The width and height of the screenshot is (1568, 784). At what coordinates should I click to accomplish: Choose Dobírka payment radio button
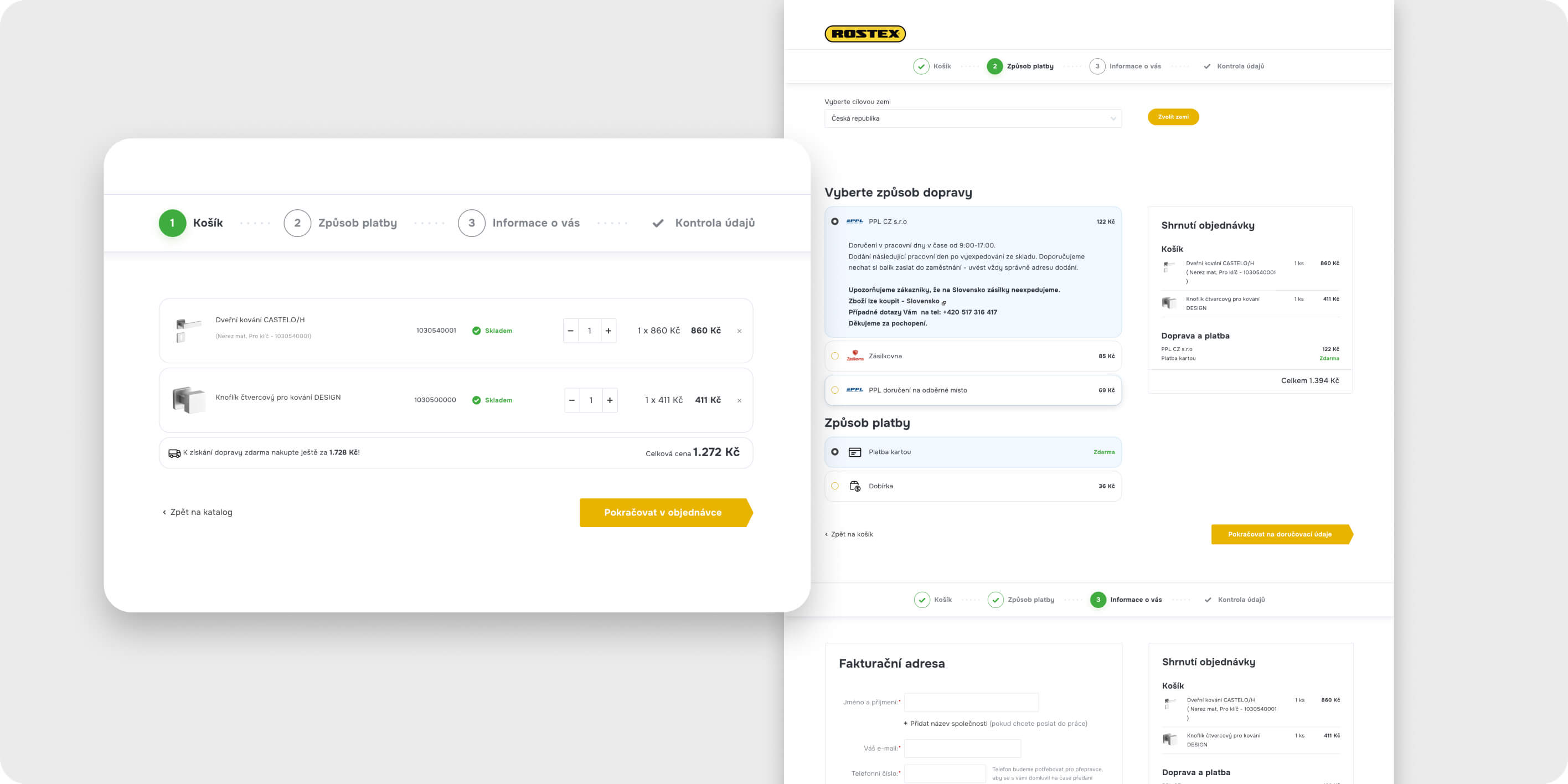coord(834,486)
